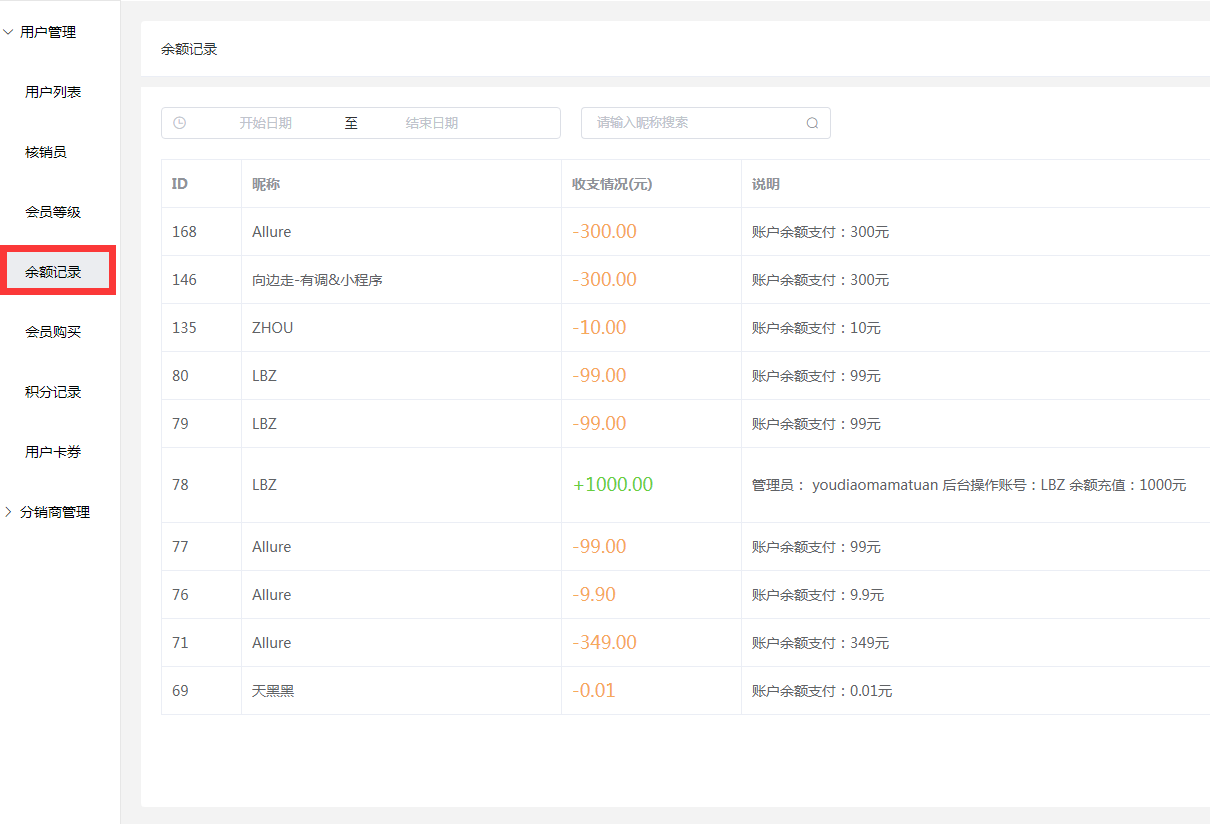Image resolution: width=1210 pixels, height=824 pixels.
Task: Click 账户余额支付：9.9元 description
Action: (x=818, y=595)
